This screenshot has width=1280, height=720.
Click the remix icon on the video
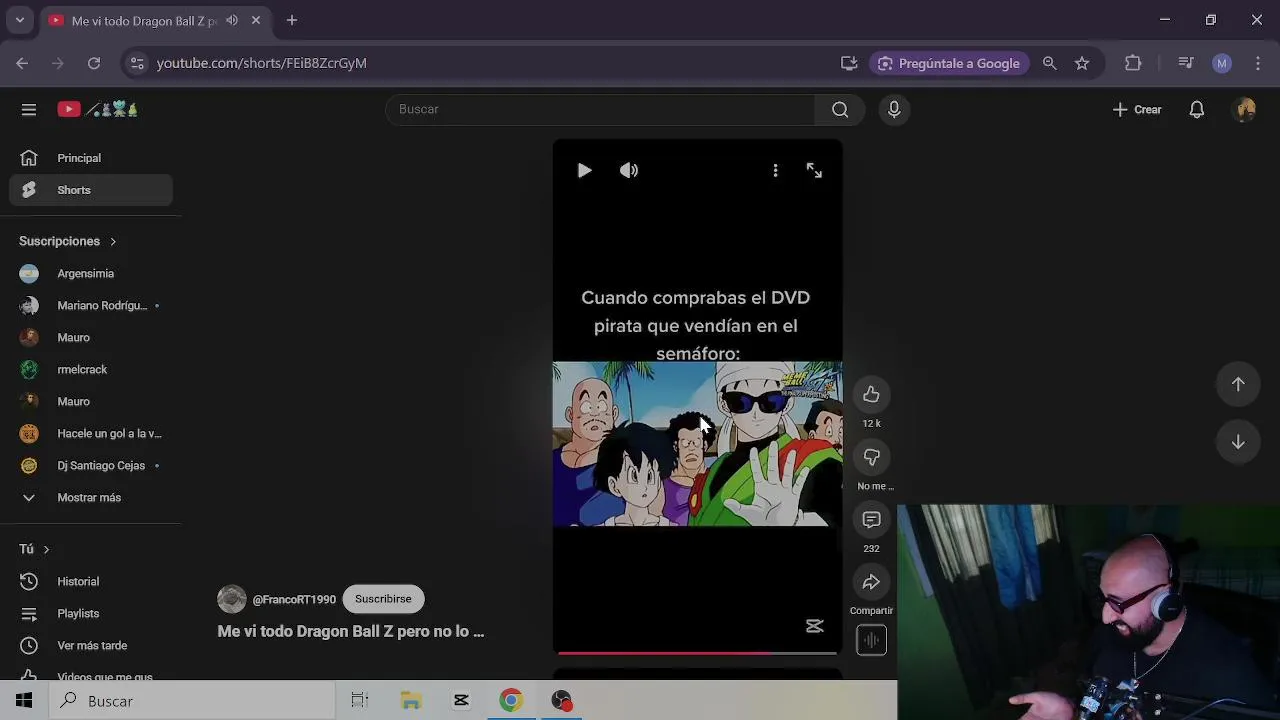click(814, 626)
